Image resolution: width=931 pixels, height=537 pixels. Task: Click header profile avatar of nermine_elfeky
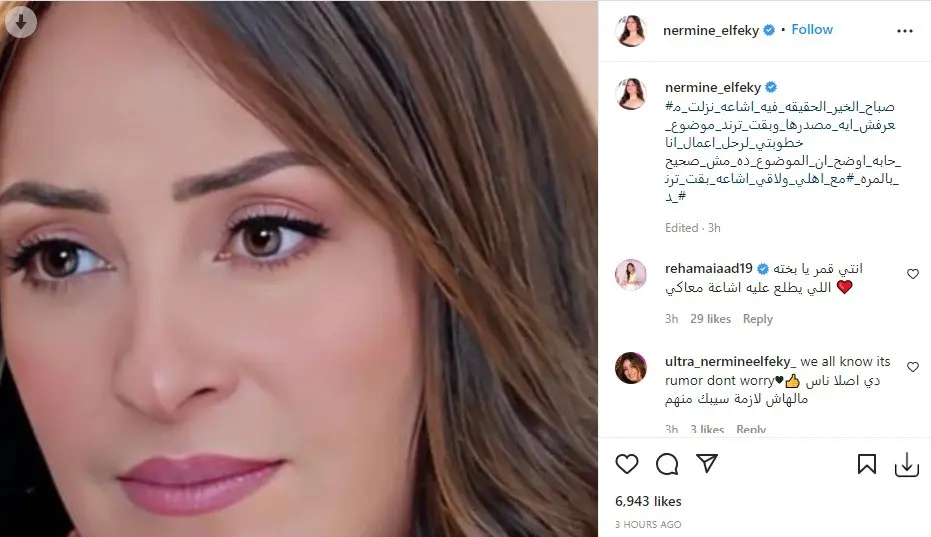click(631, 30)
